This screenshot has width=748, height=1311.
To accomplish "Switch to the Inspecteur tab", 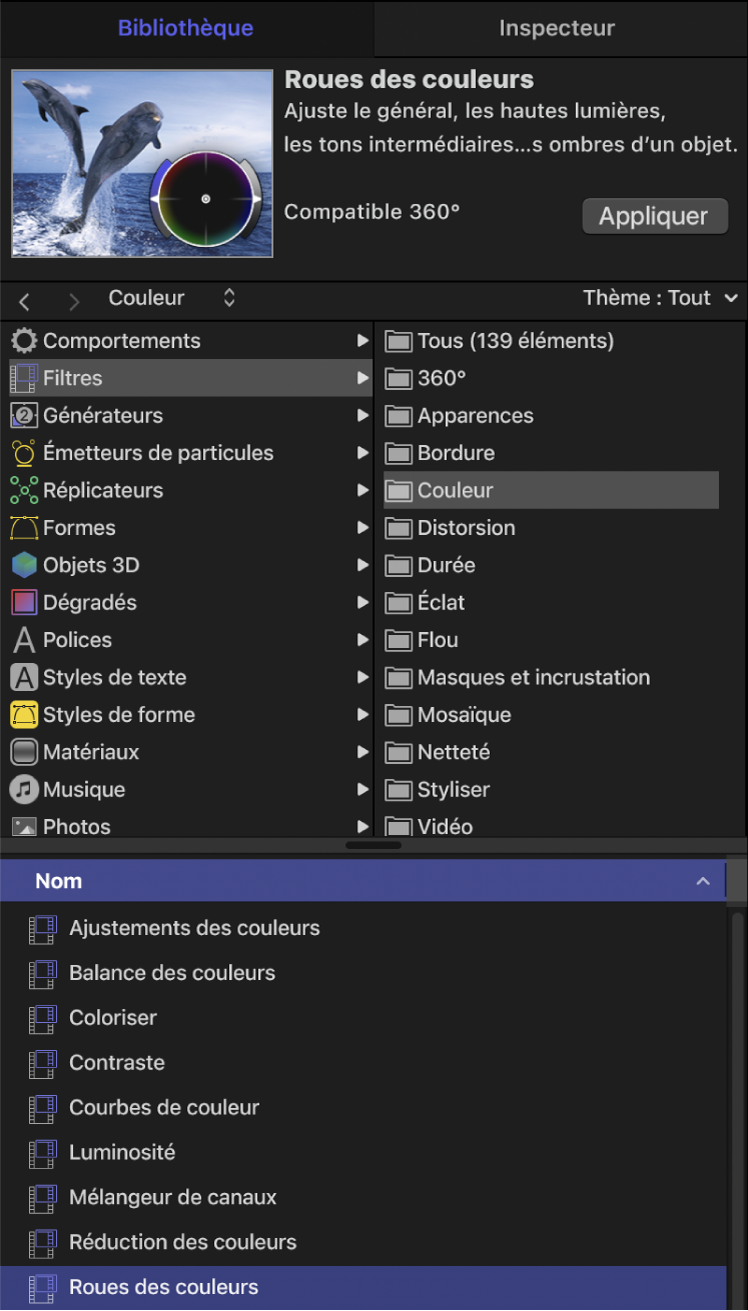I will pyautogui.click(x=557, y=28).
